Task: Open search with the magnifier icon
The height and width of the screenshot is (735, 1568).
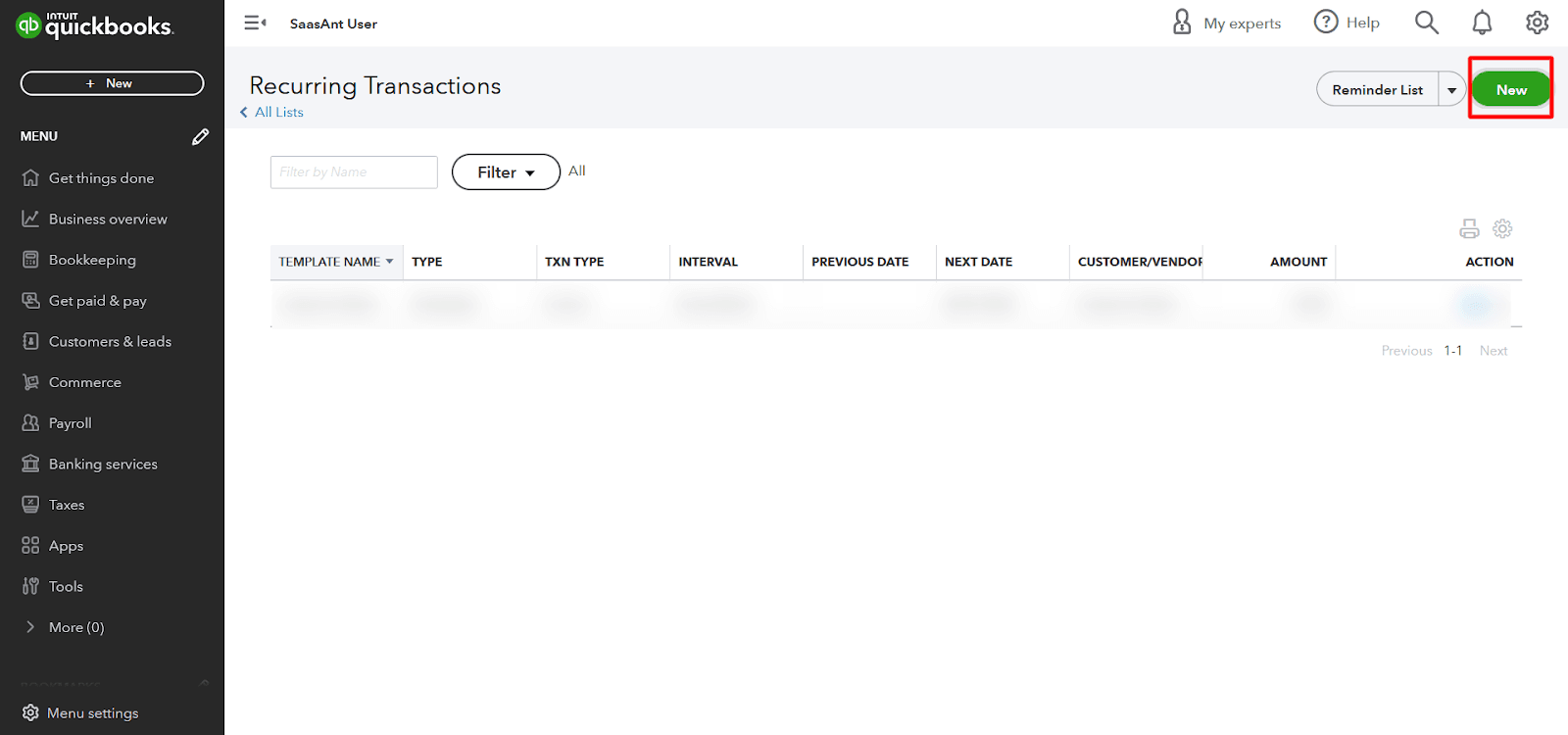Action: coord(1427,23)
